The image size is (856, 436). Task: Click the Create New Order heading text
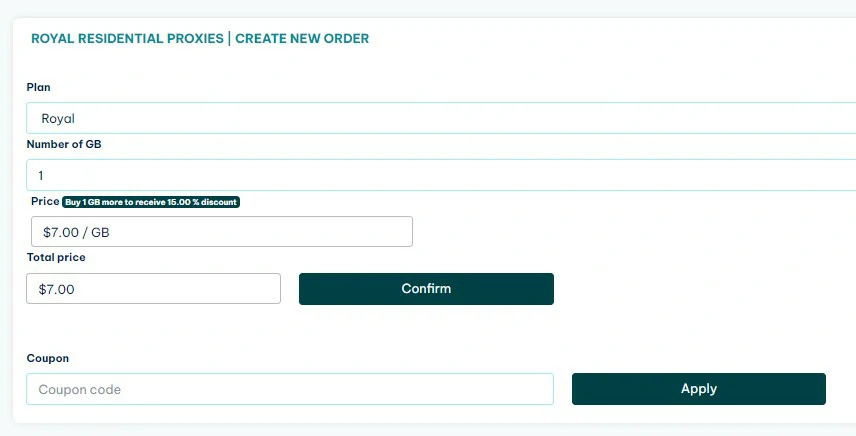[302, 39]
